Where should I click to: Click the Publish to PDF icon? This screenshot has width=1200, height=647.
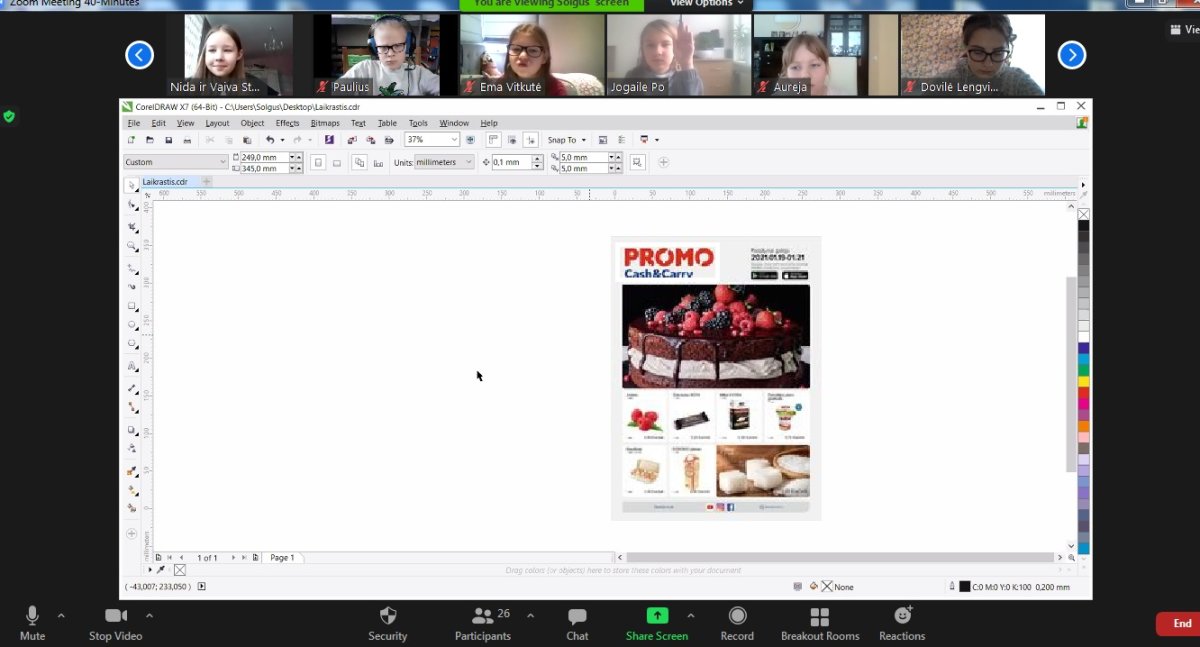tap(389, 140)
